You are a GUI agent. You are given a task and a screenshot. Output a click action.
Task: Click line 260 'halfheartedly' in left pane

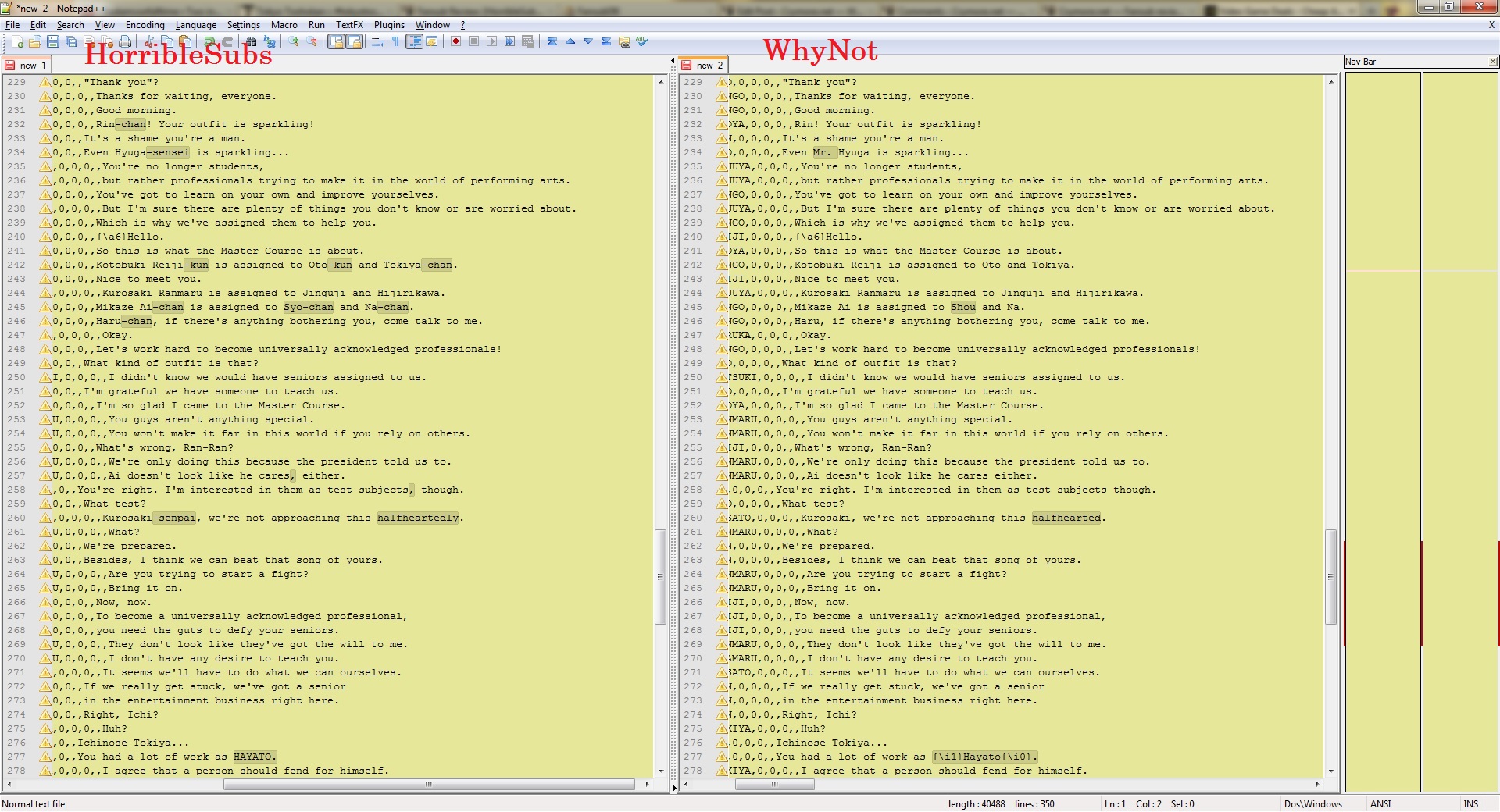click(x=417, y=518)
